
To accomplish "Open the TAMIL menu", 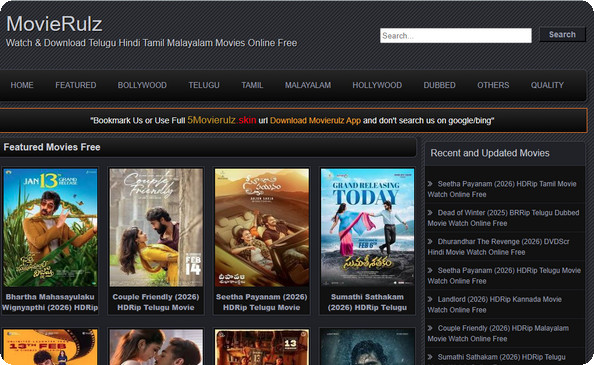I will (x=252, y=85).
